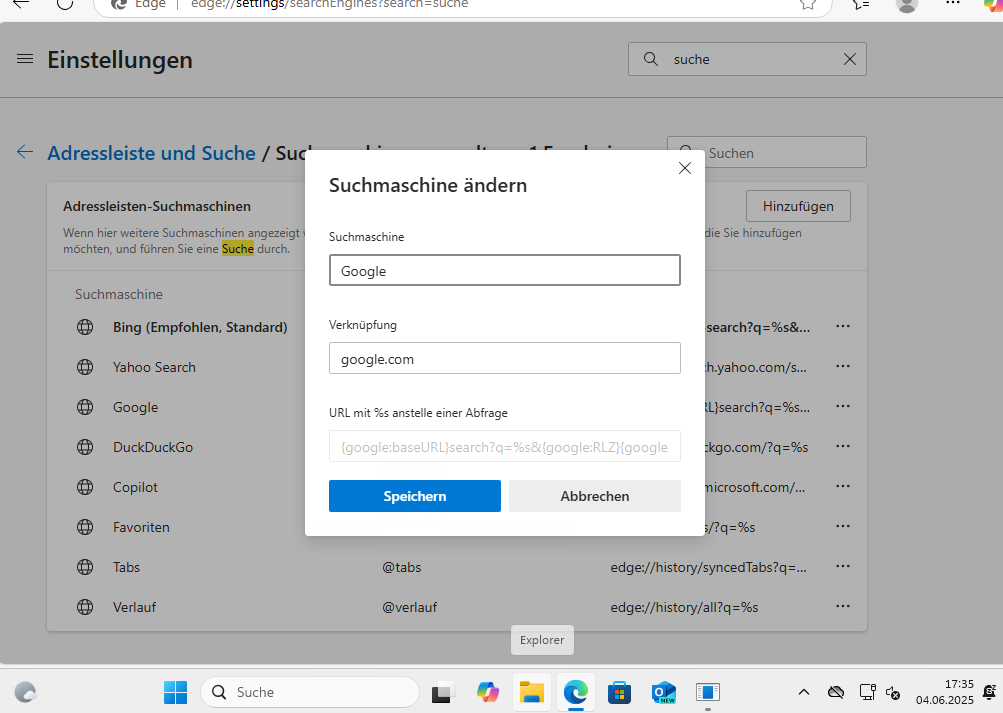Click the @verlauf shortcut text
Image resolution: width=1003 pixels, height=713 pixels.
[409, 607]
